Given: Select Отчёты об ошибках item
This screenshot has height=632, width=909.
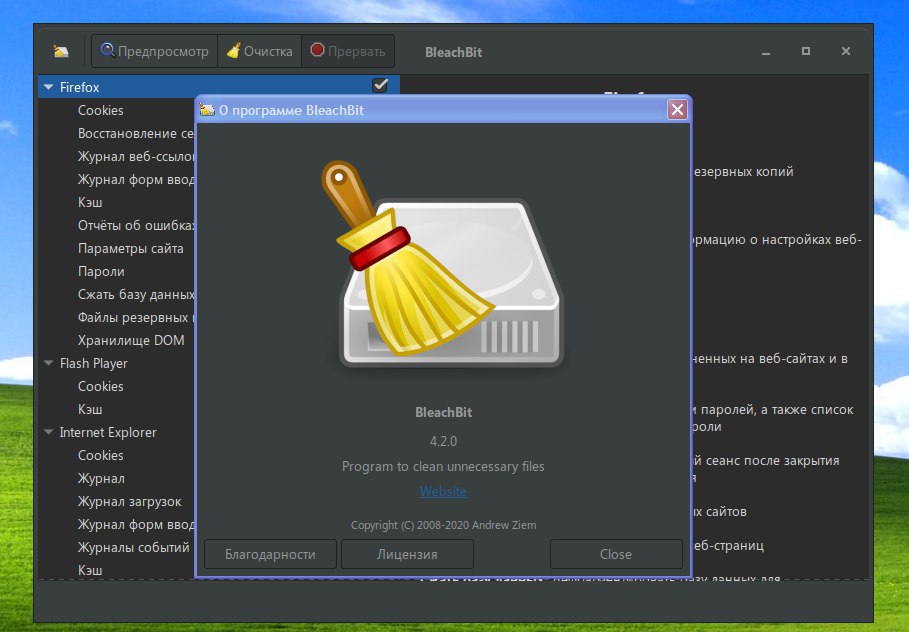Looking at the screenshot, I should 136,226.
